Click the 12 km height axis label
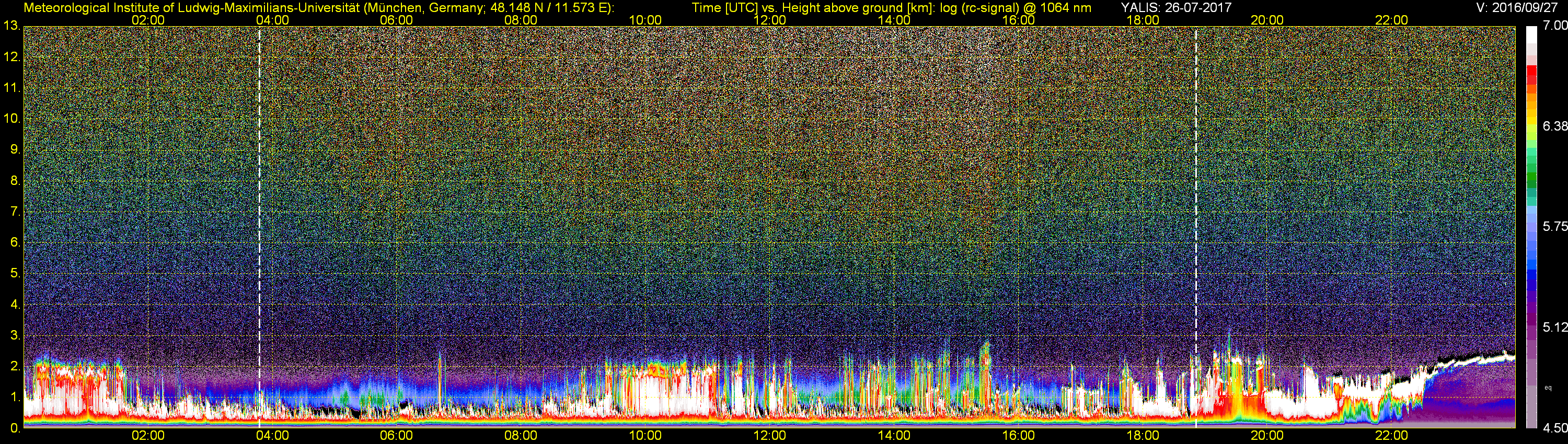 (11, 57)
